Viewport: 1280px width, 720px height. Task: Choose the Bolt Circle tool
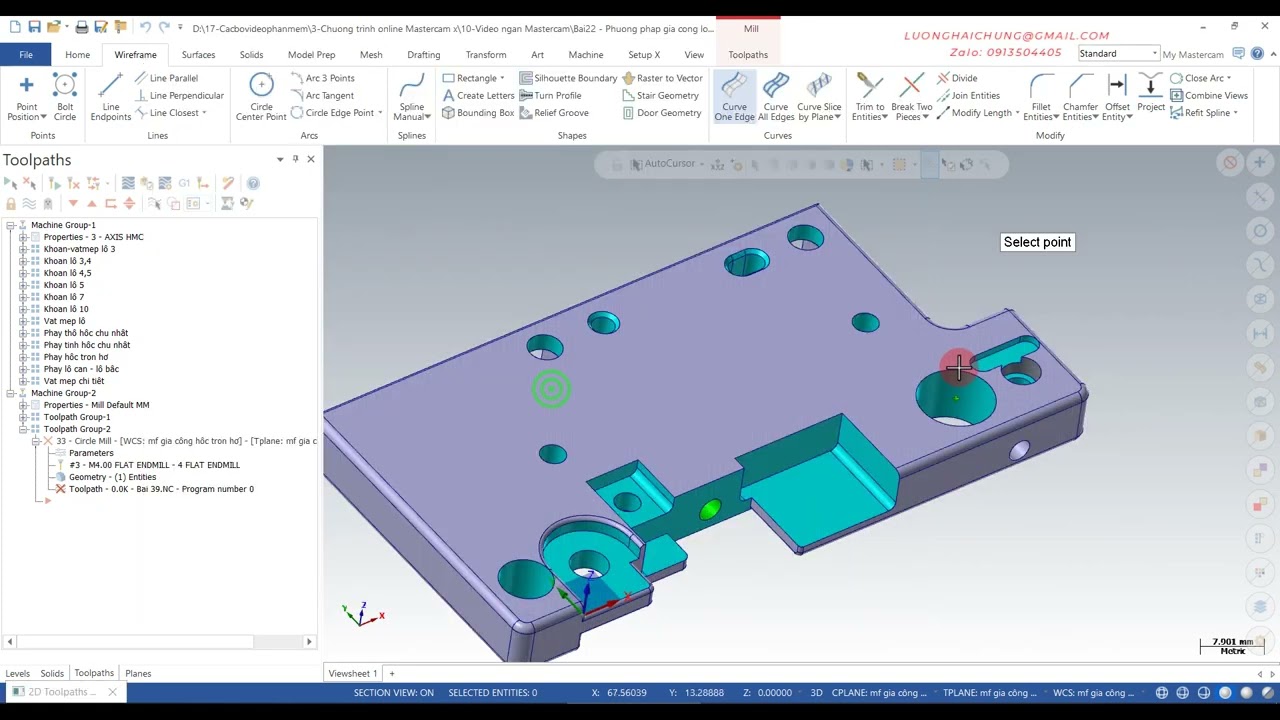pos(65,97)
